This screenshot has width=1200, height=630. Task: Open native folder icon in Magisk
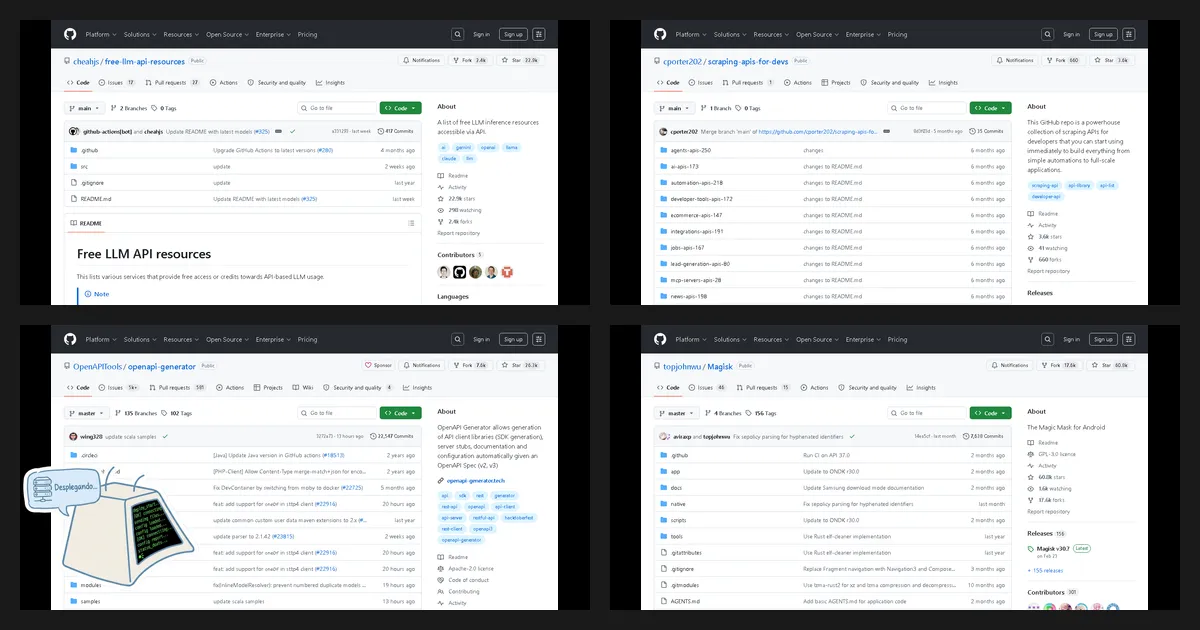(x=663, y=504)
